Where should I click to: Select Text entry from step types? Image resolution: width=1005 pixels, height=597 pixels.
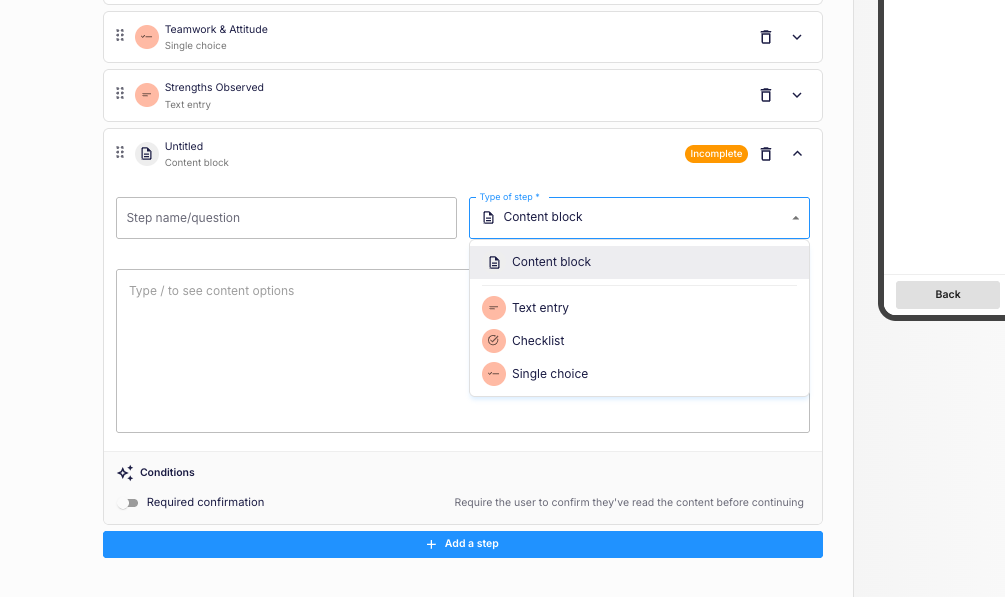[x=639, y=308]
